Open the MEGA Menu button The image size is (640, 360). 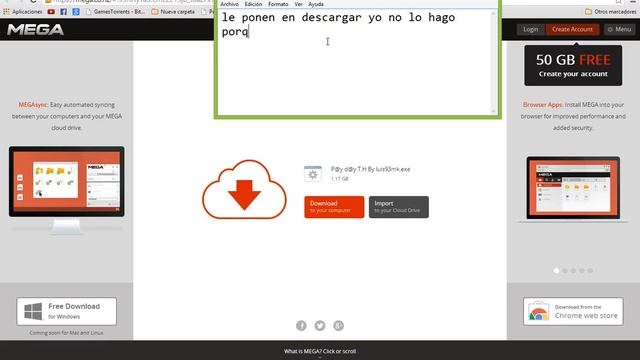click(620, 29)
